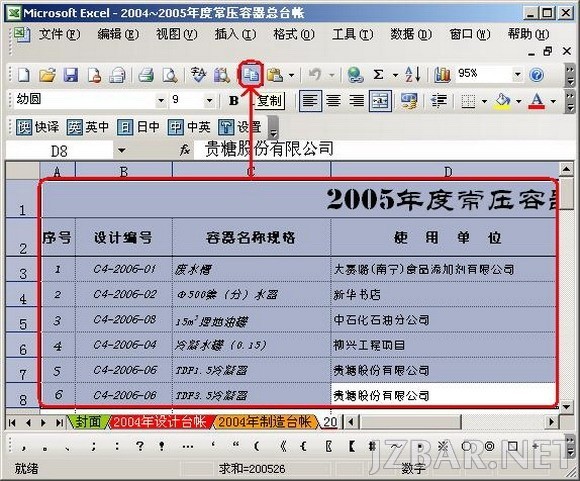Toggle Merge and Center button
580x481 pixels.
point(380,100)
